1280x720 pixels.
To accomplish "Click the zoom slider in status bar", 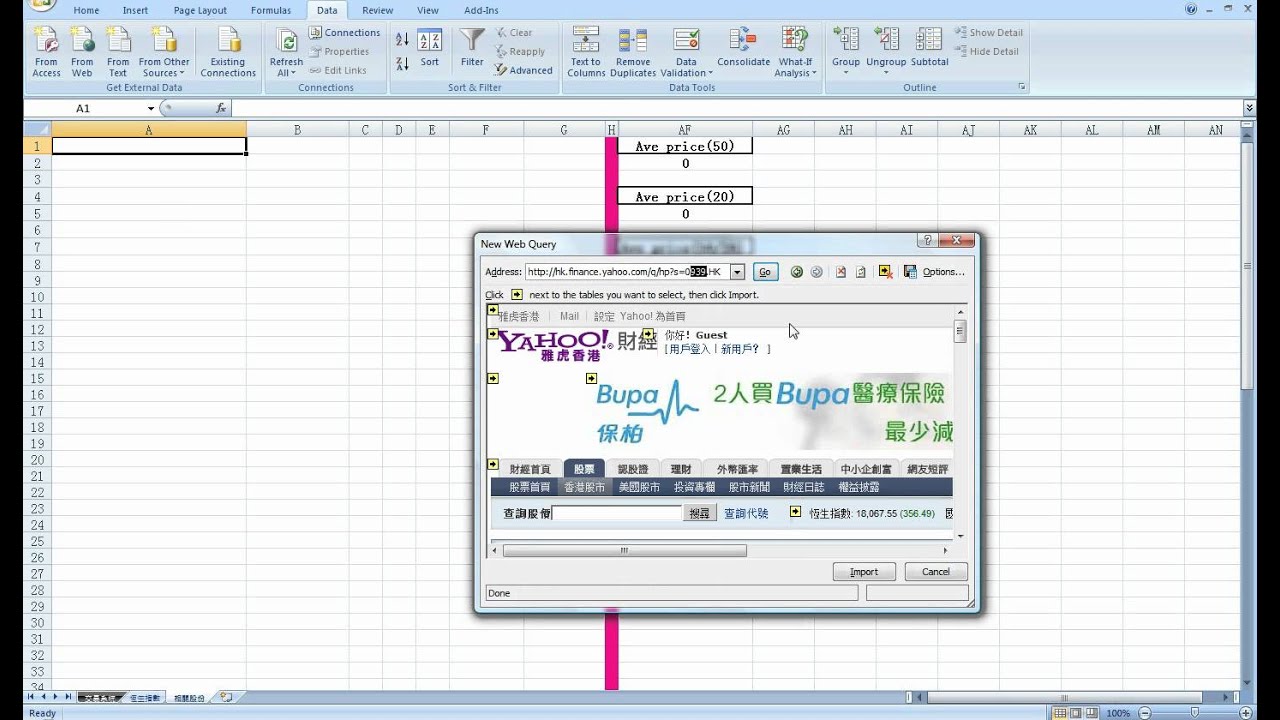I will (1195, 713).
